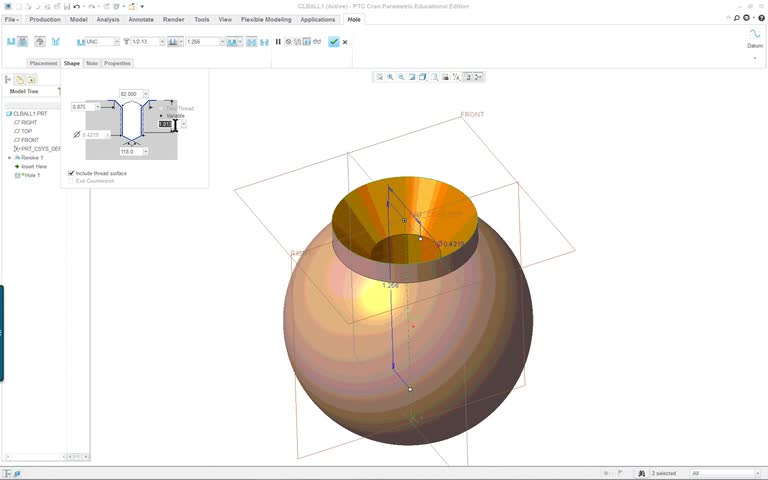
Task: Click the verify glasses icon
Action: [x=317, y=42]
